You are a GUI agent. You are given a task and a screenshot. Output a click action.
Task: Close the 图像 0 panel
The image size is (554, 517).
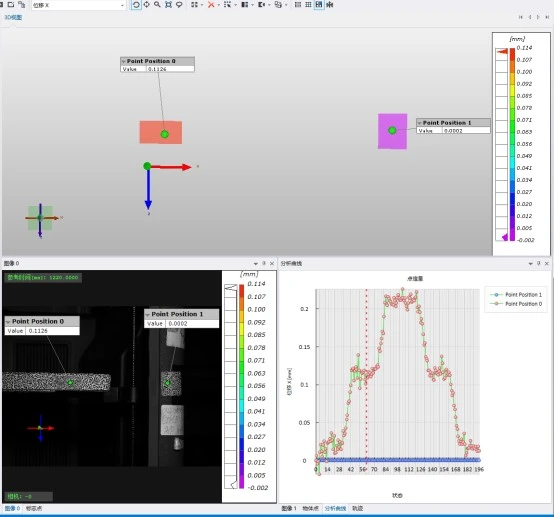[x=272, y=263]
